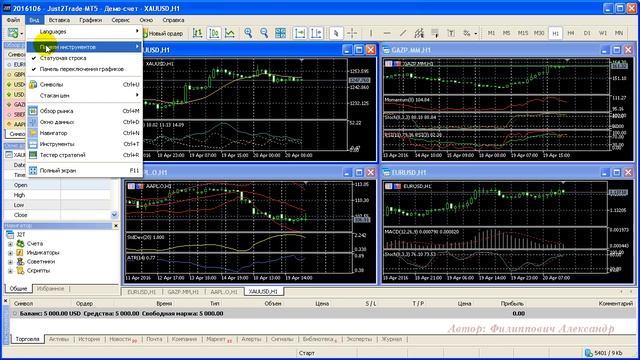
Task: Select the trendline drawing tool
Action: click(403, 33)
